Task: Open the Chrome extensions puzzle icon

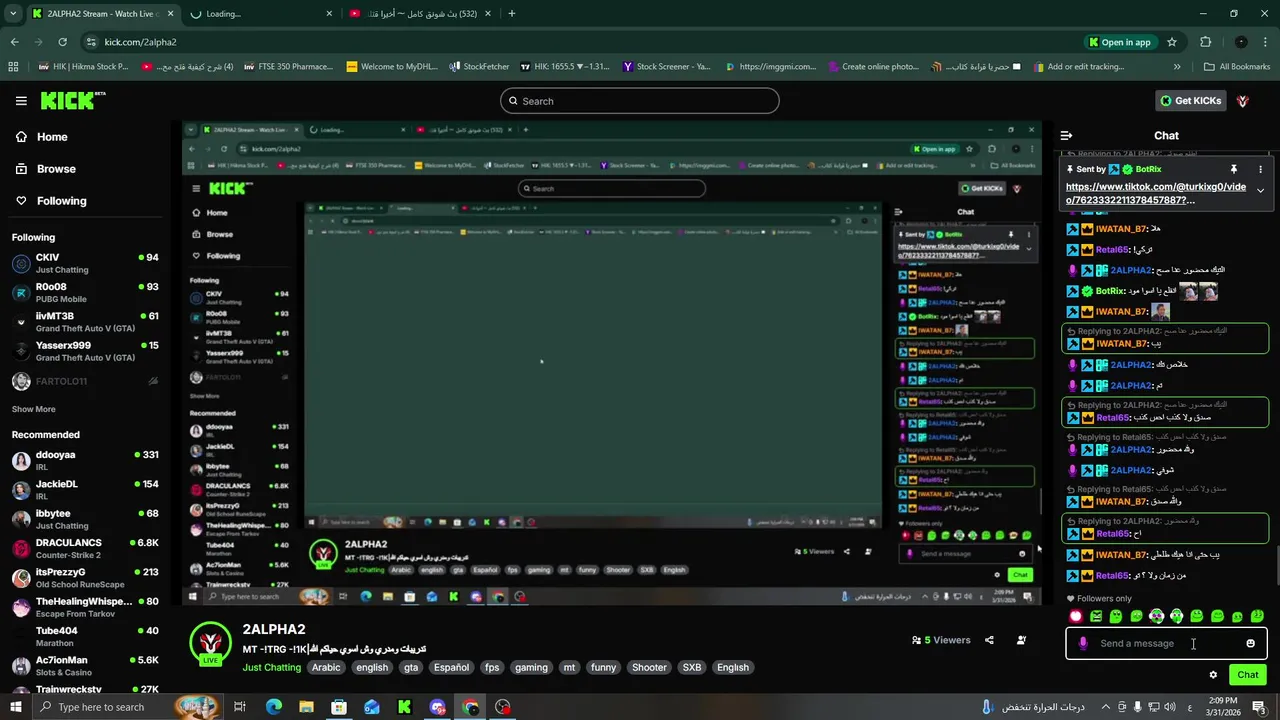Action: 1206,42
